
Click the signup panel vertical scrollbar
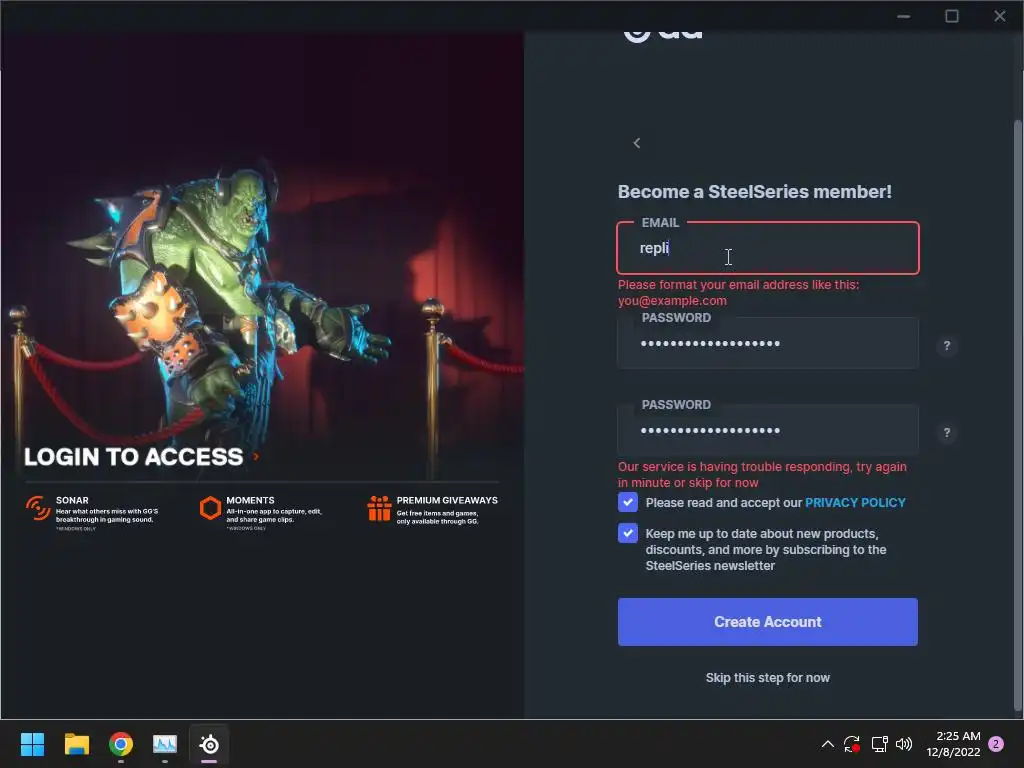[1017, 415]
